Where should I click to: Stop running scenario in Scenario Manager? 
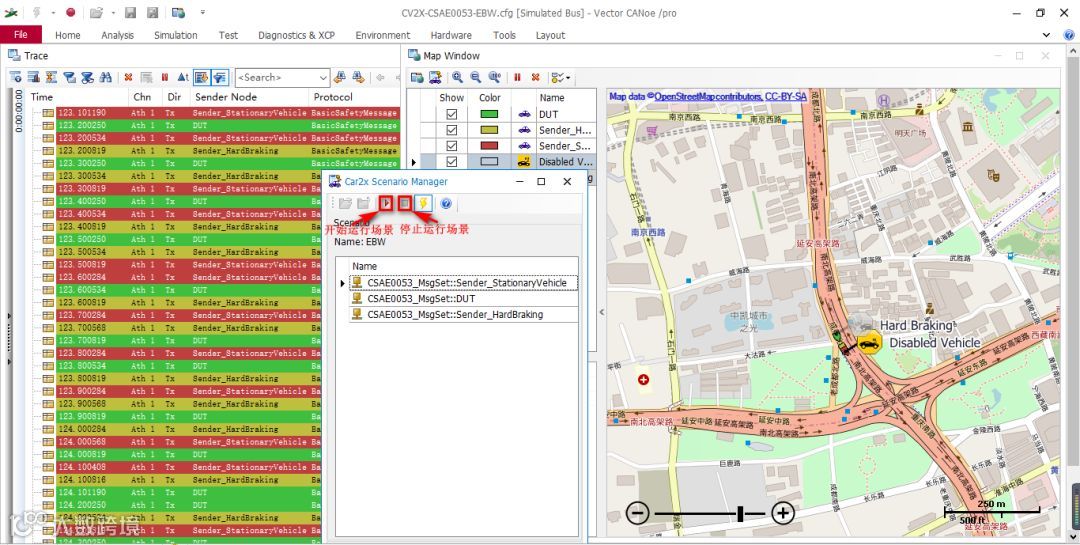click(405, 203)
